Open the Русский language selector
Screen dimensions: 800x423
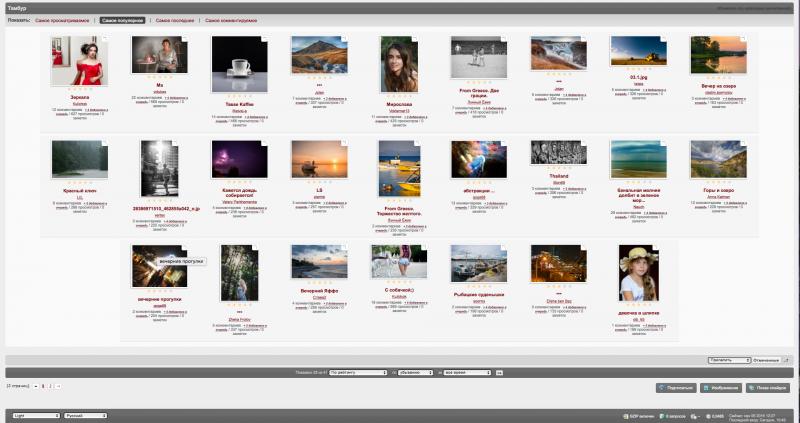tap(85, 415)
